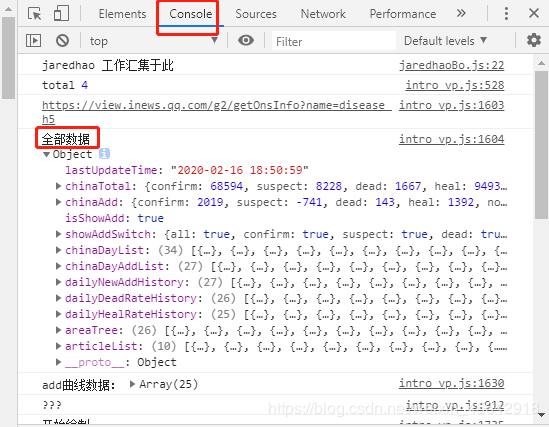Expand the Array(25) log value
Screen dimensions: 549x427
(132, 384)
